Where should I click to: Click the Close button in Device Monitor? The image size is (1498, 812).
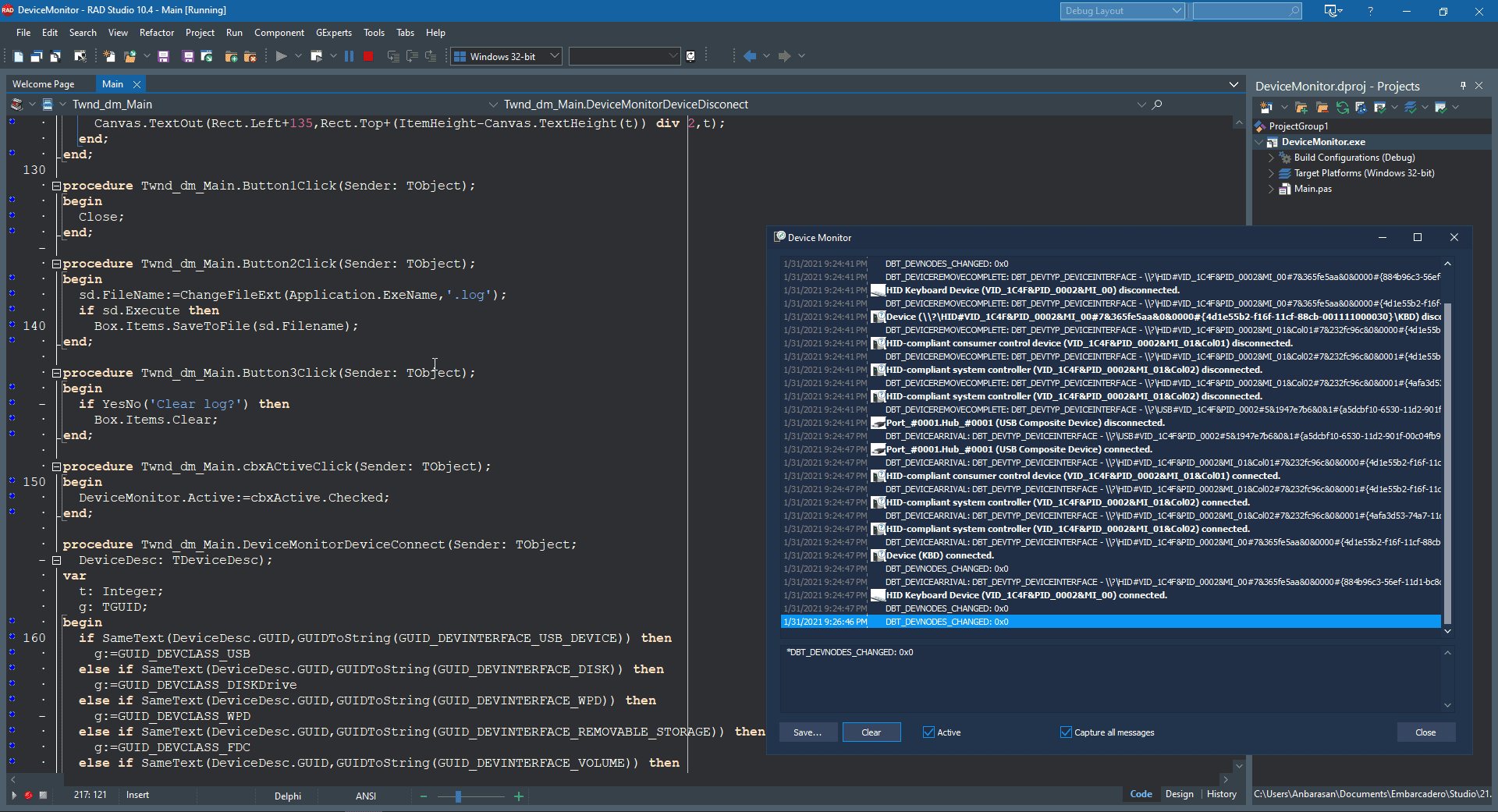(1425, 732)
